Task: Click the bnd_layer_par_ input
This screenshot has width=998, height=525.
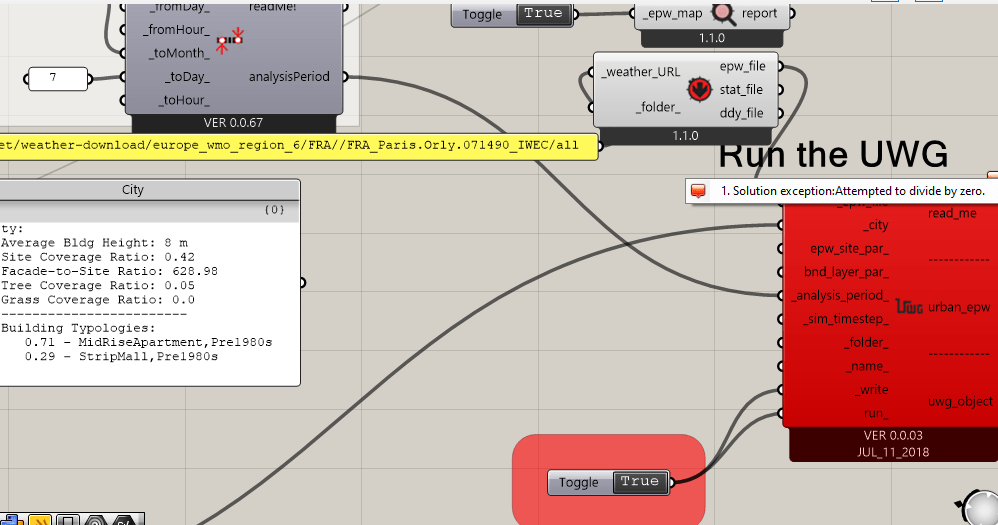Action: click(846, 272)
